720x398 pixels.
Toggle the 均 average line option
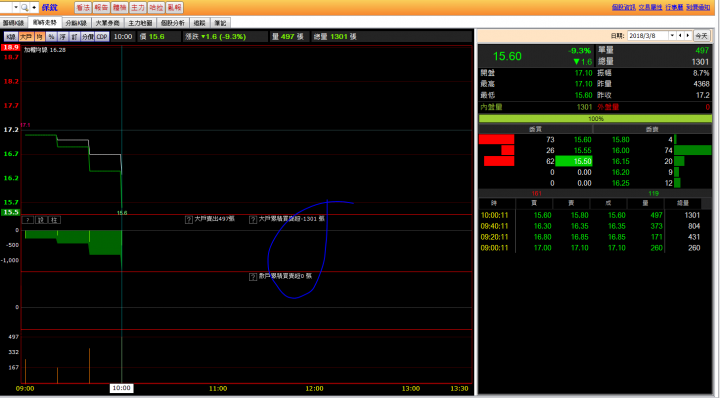pos(39,37)
